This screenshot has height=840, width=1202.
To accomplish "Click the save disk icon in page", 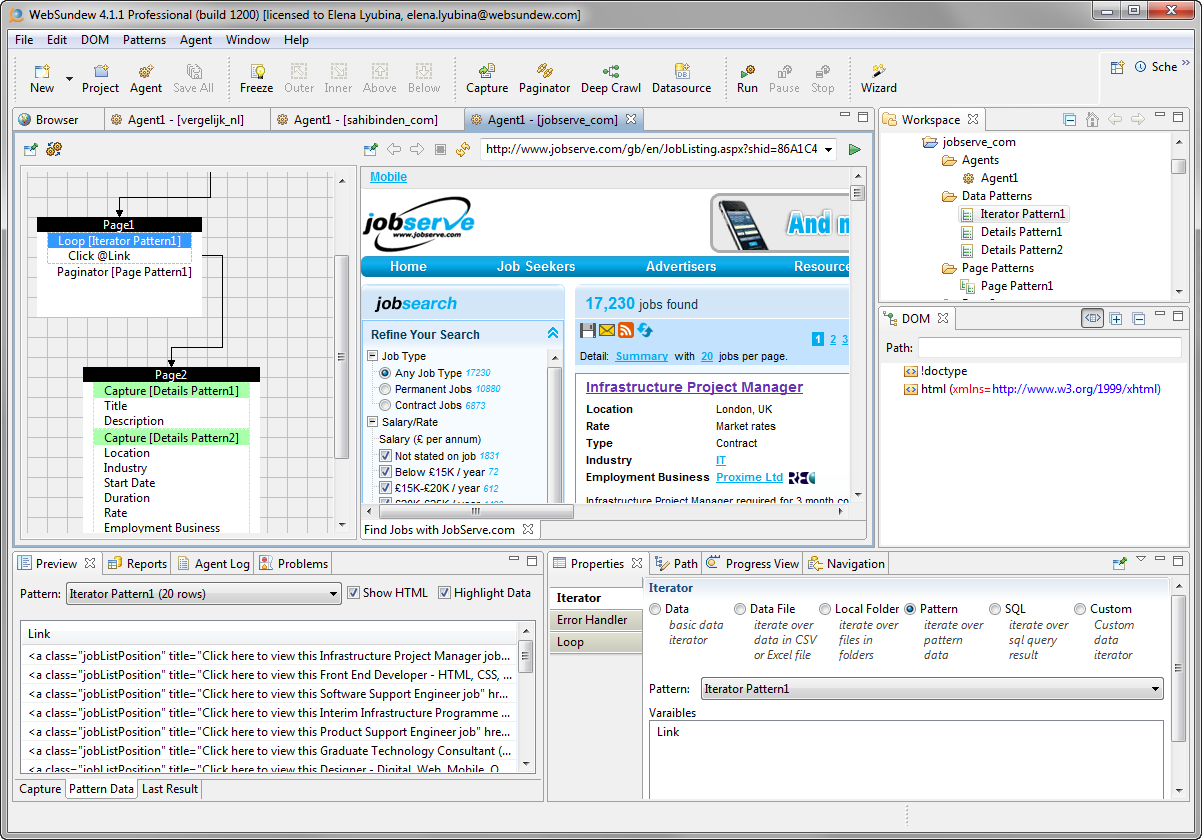I will (588, 330).
